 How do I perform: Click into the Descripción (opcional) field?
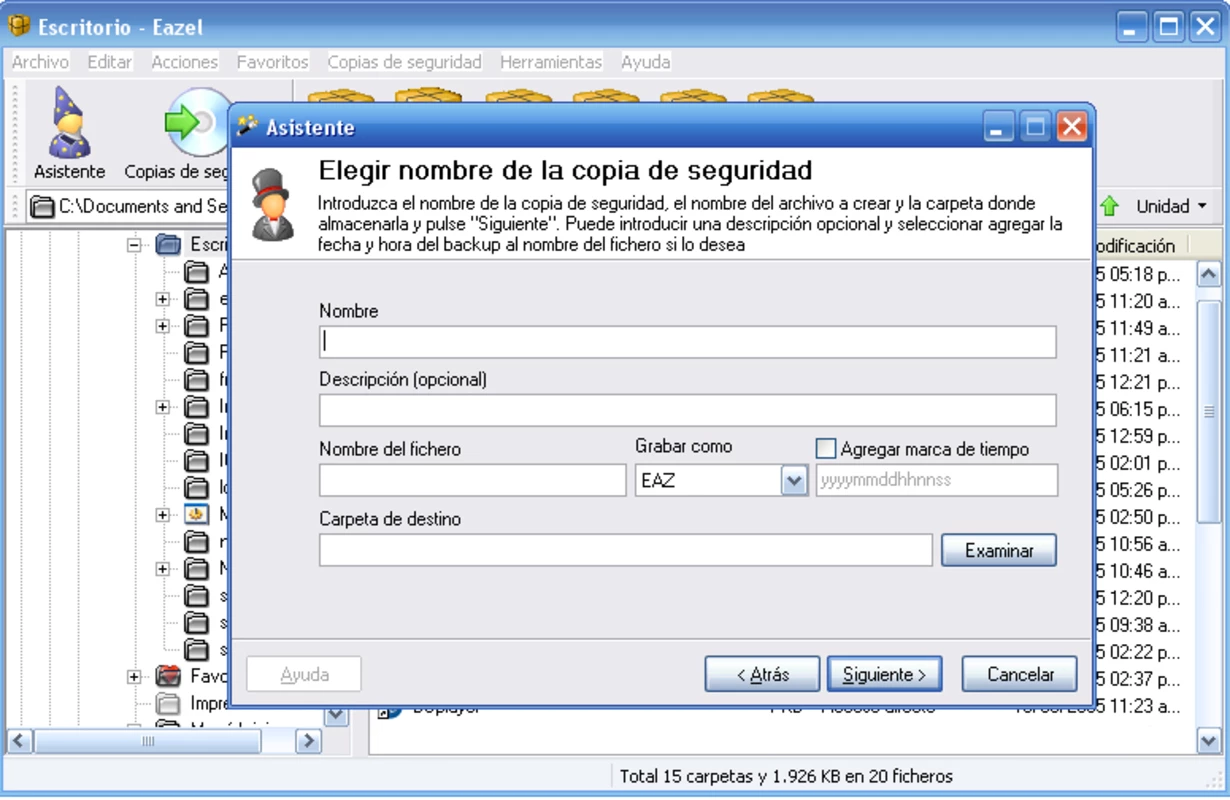click(x=688, y=410)
